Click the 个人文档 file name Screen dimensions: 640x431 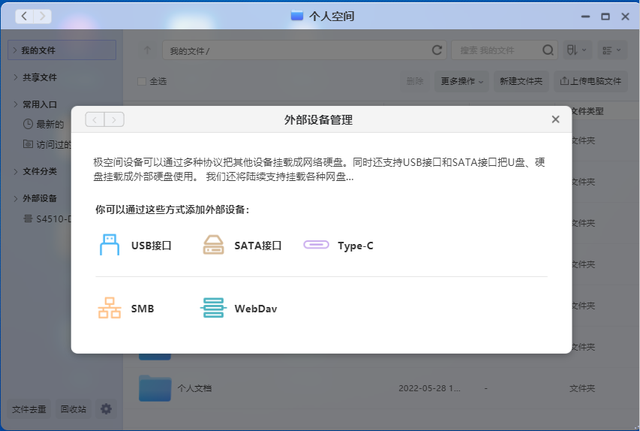tap(194, 388)
